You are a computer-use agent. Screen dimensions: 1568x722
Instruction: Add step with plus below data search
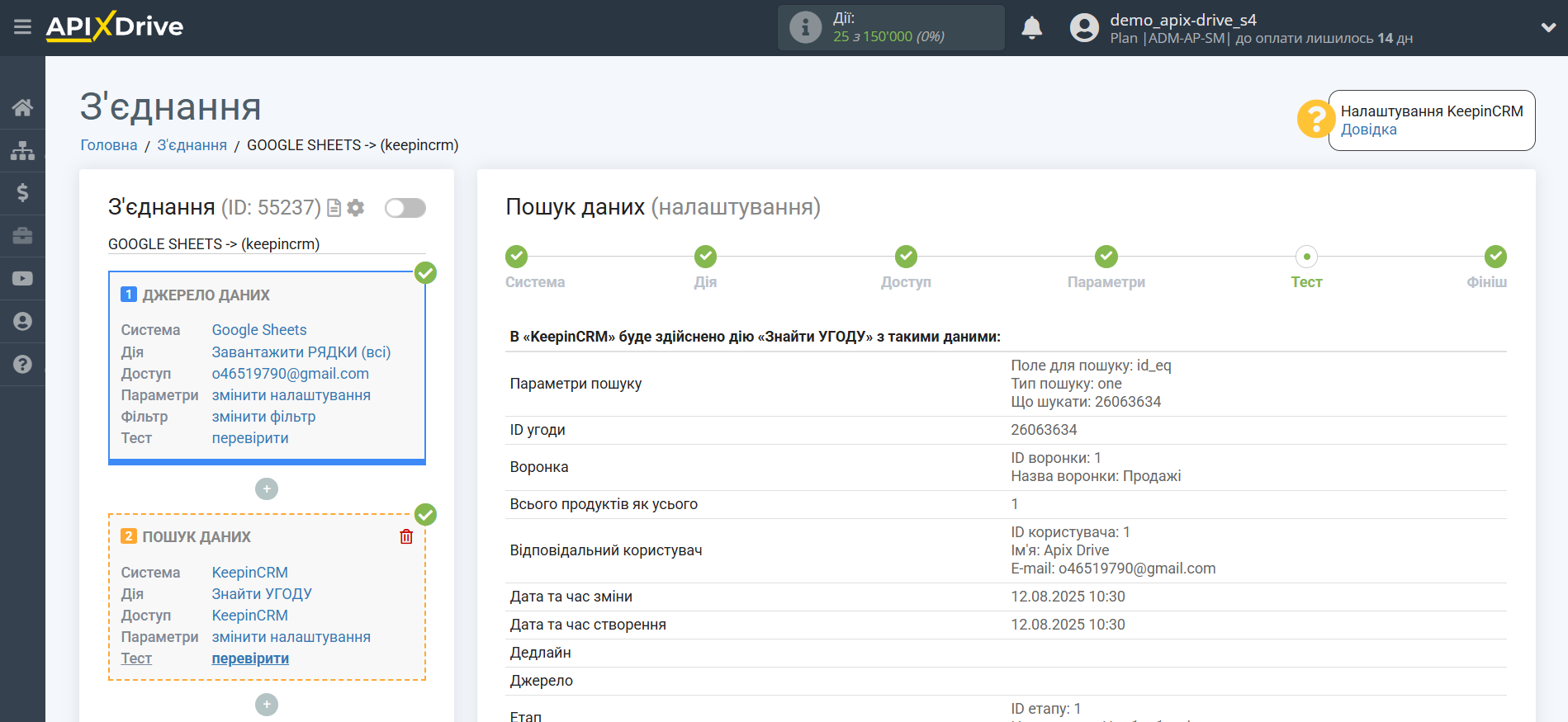coord(267,705)
